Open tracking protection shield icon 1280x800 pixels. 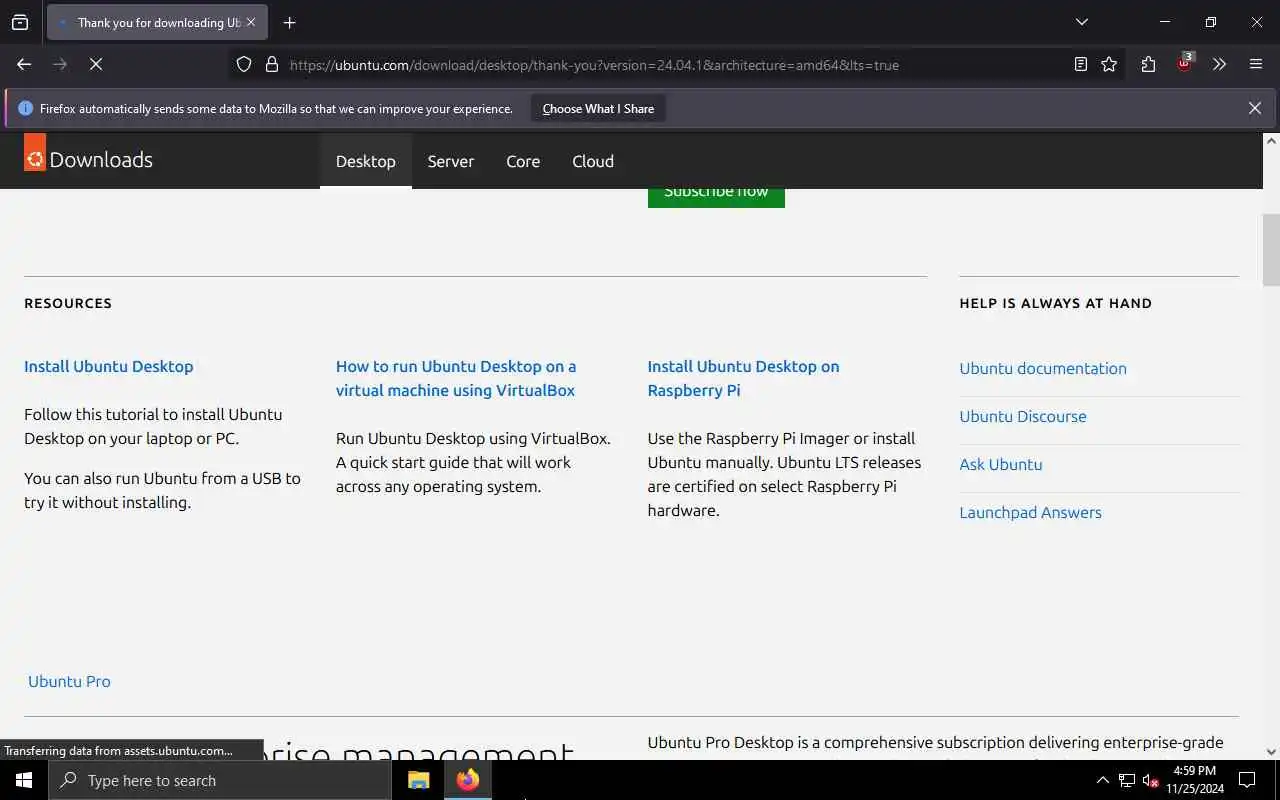pyautogui.click(x=244, y=64)
